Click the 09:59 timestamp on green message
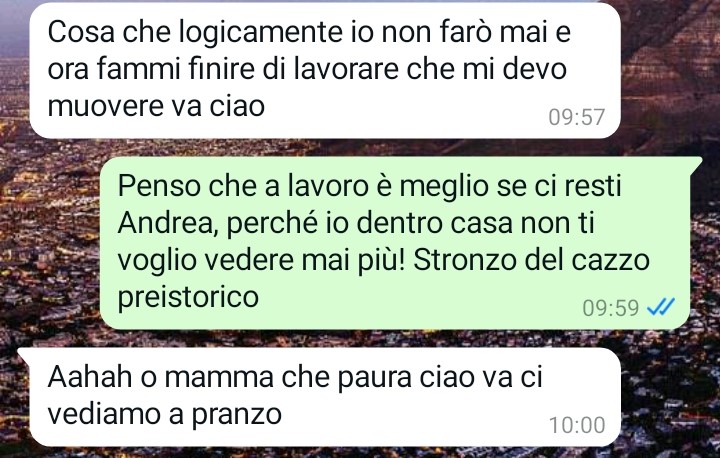 (x=611, y=307)
